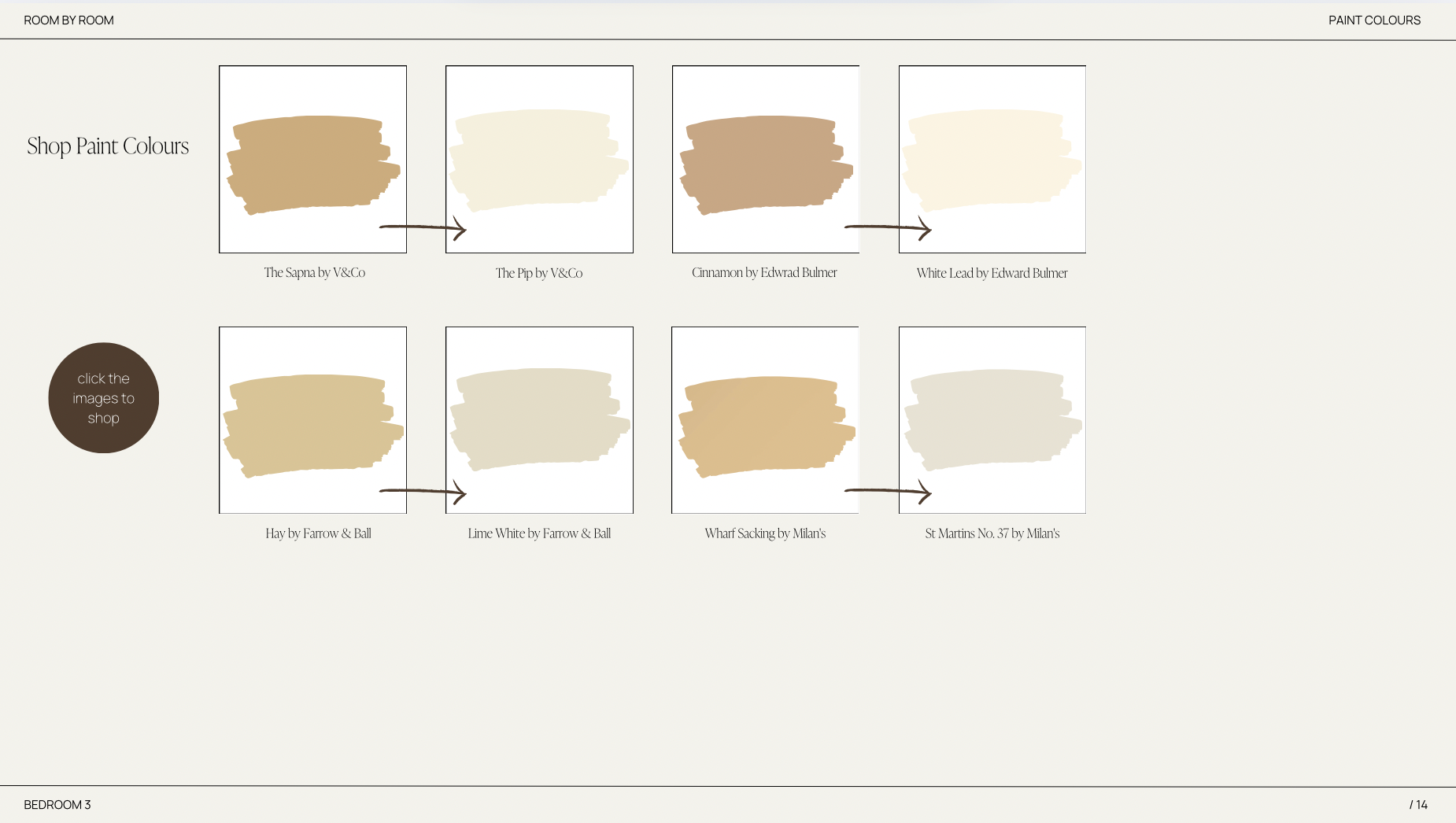Click the arrow pointing to White Lead swatch
The height and width of the screenshot is (823, 1456).
click(x=888, y=228)
